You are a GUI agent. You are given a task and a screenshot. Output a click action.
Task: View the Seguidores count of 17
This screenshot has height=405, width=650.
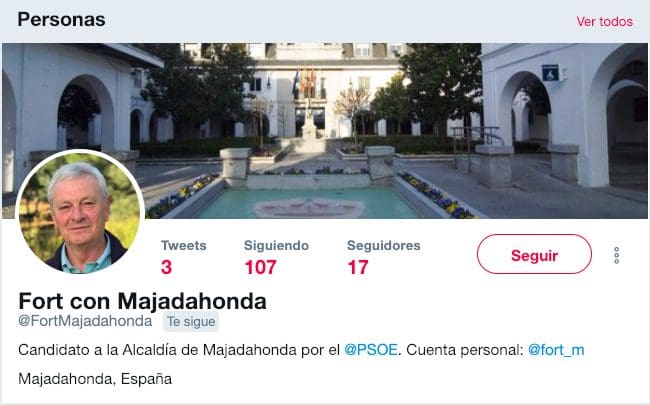pos(358,267)
